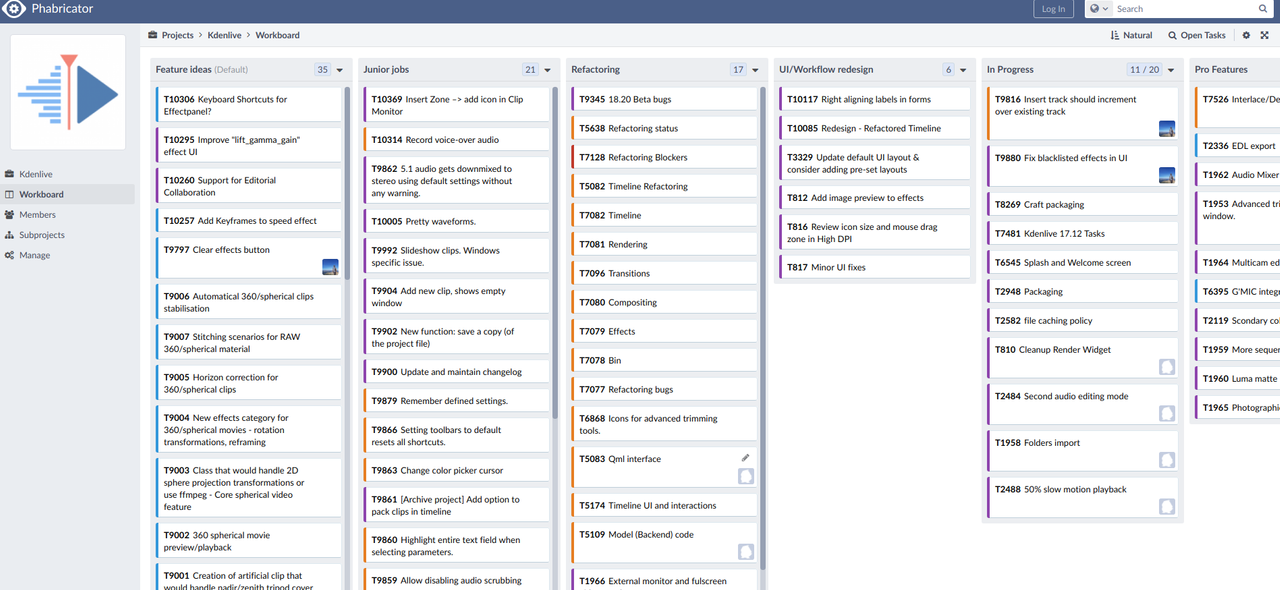
Task: Select Members in the sidebar
Action: (x=68, y=214)
